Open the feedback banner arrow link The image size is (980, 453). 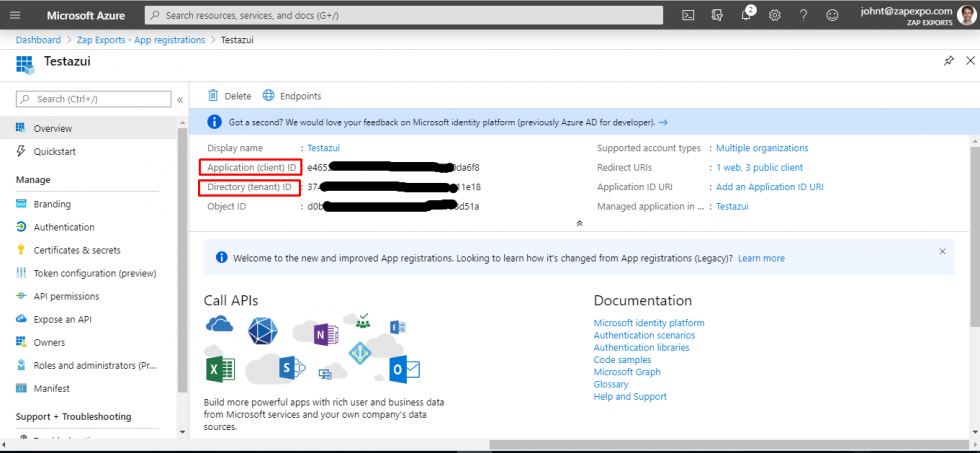coord(663,122)
